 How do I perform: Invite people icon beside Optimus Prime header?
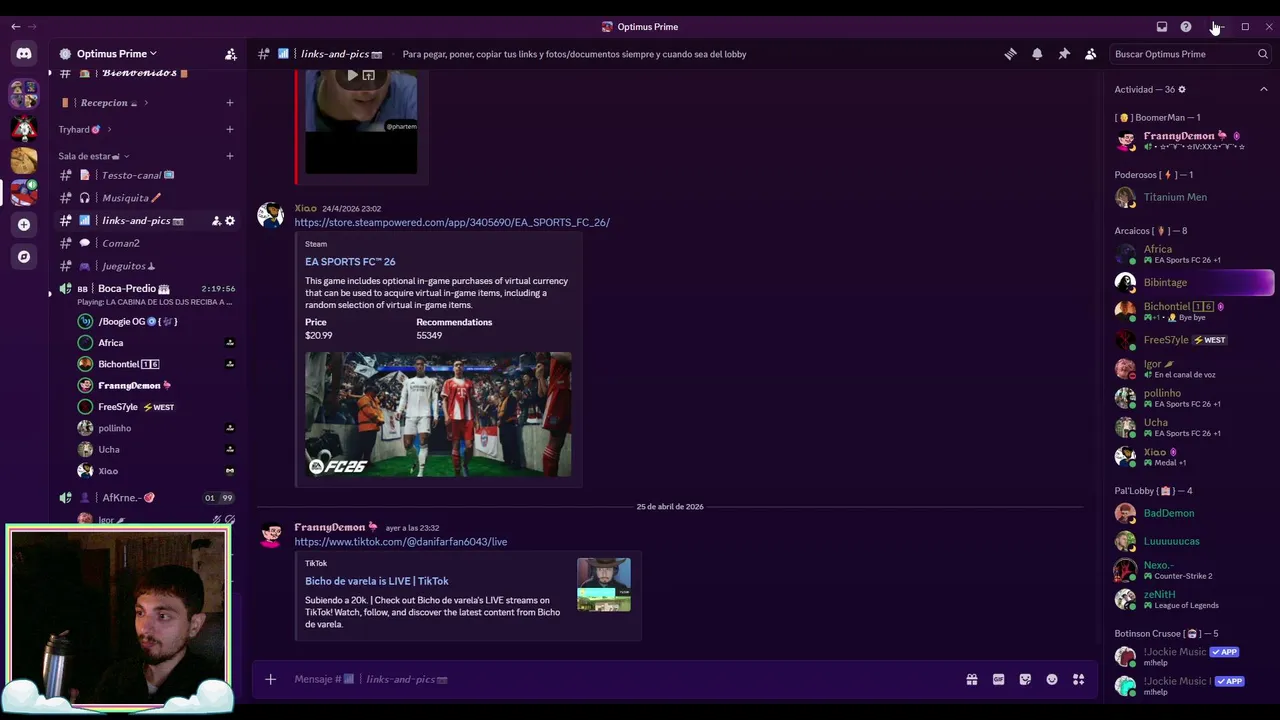tap(231, 54)
